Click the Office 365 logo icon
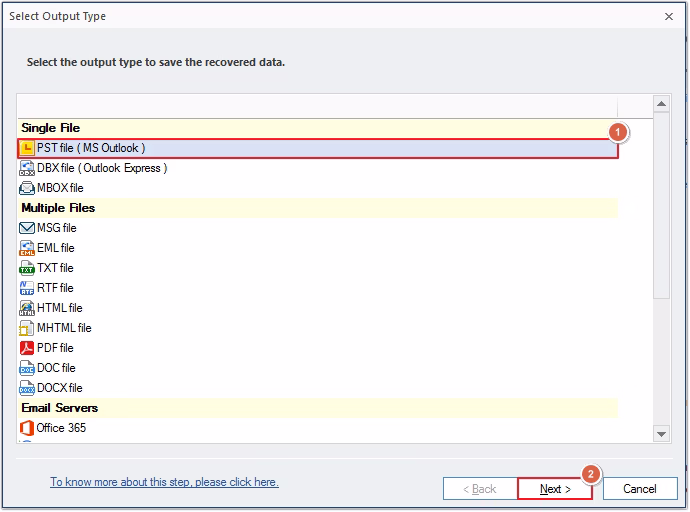 click(x=27, y=428)
